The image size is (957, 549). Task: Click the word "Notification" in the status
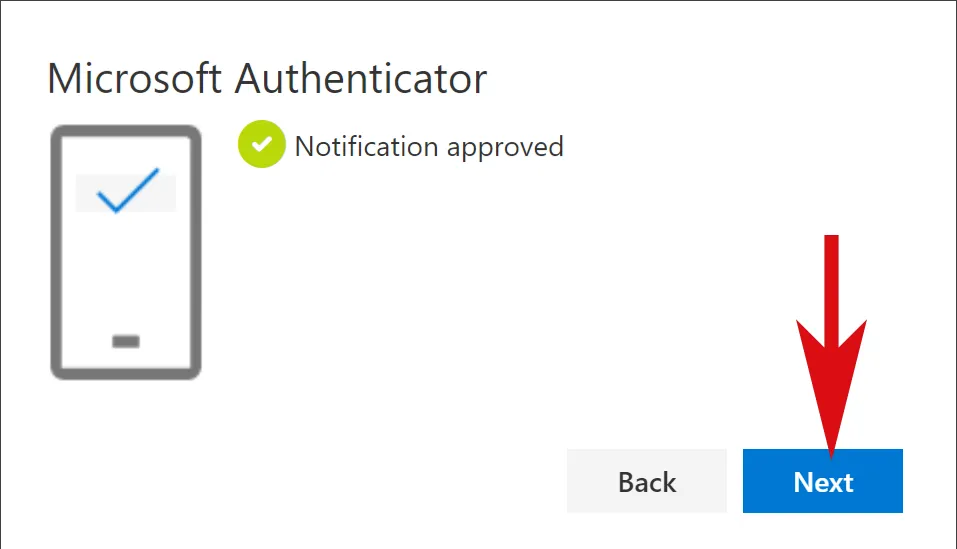pyautogui.click(x=366, y=147)
